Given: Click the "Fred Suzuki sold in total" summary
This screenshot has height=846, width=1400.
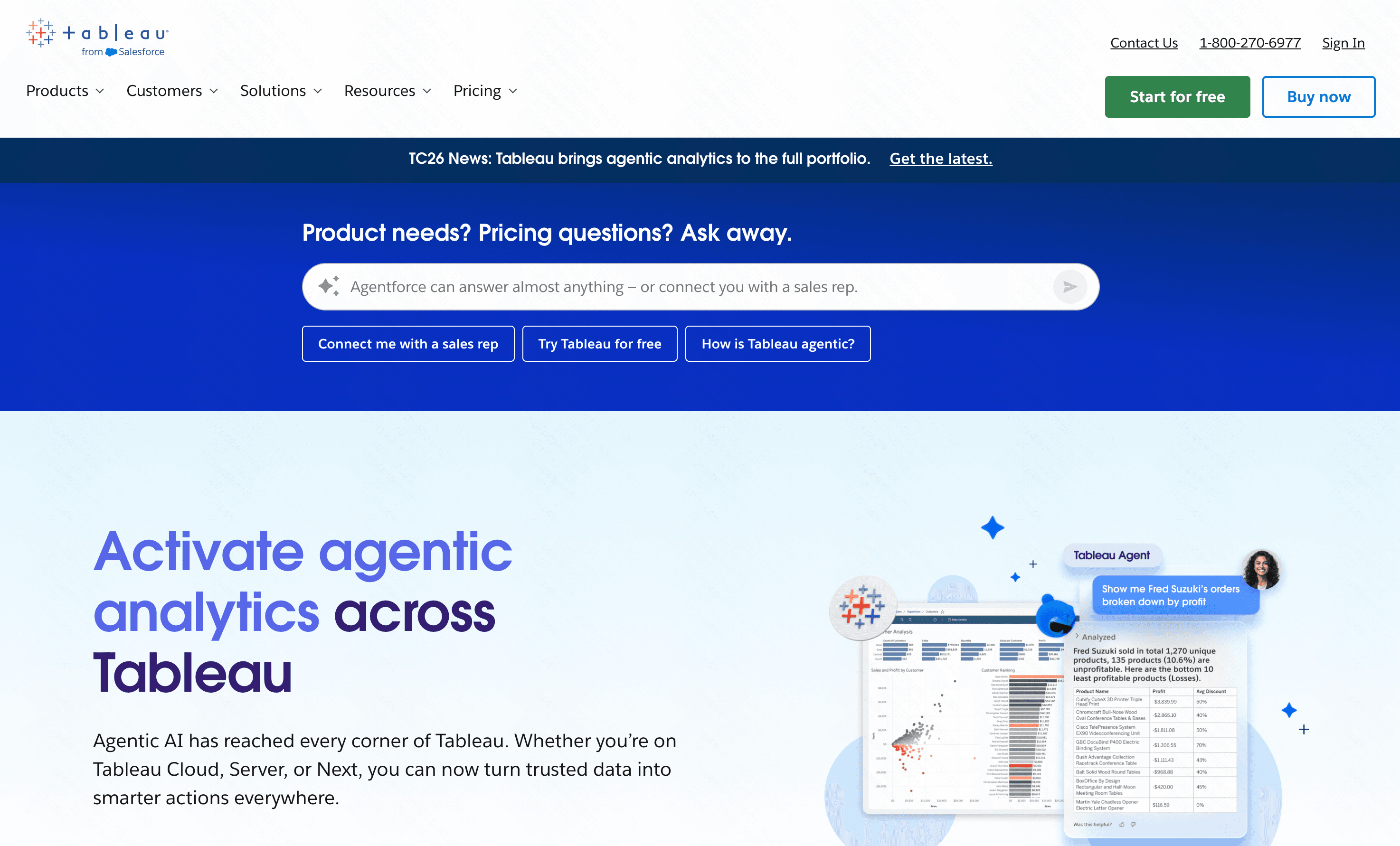Looking at the screenshot, I should point(1145,664).
